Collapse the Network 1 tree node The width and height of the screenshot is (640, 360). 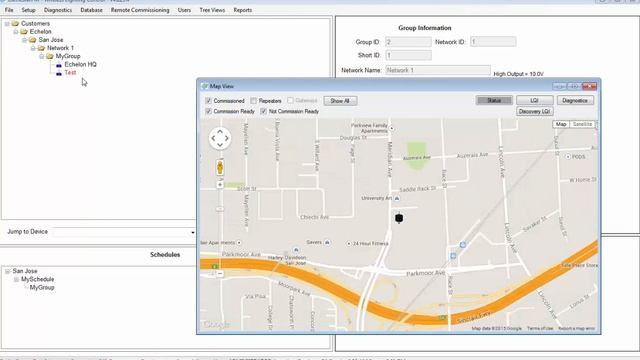33,48
